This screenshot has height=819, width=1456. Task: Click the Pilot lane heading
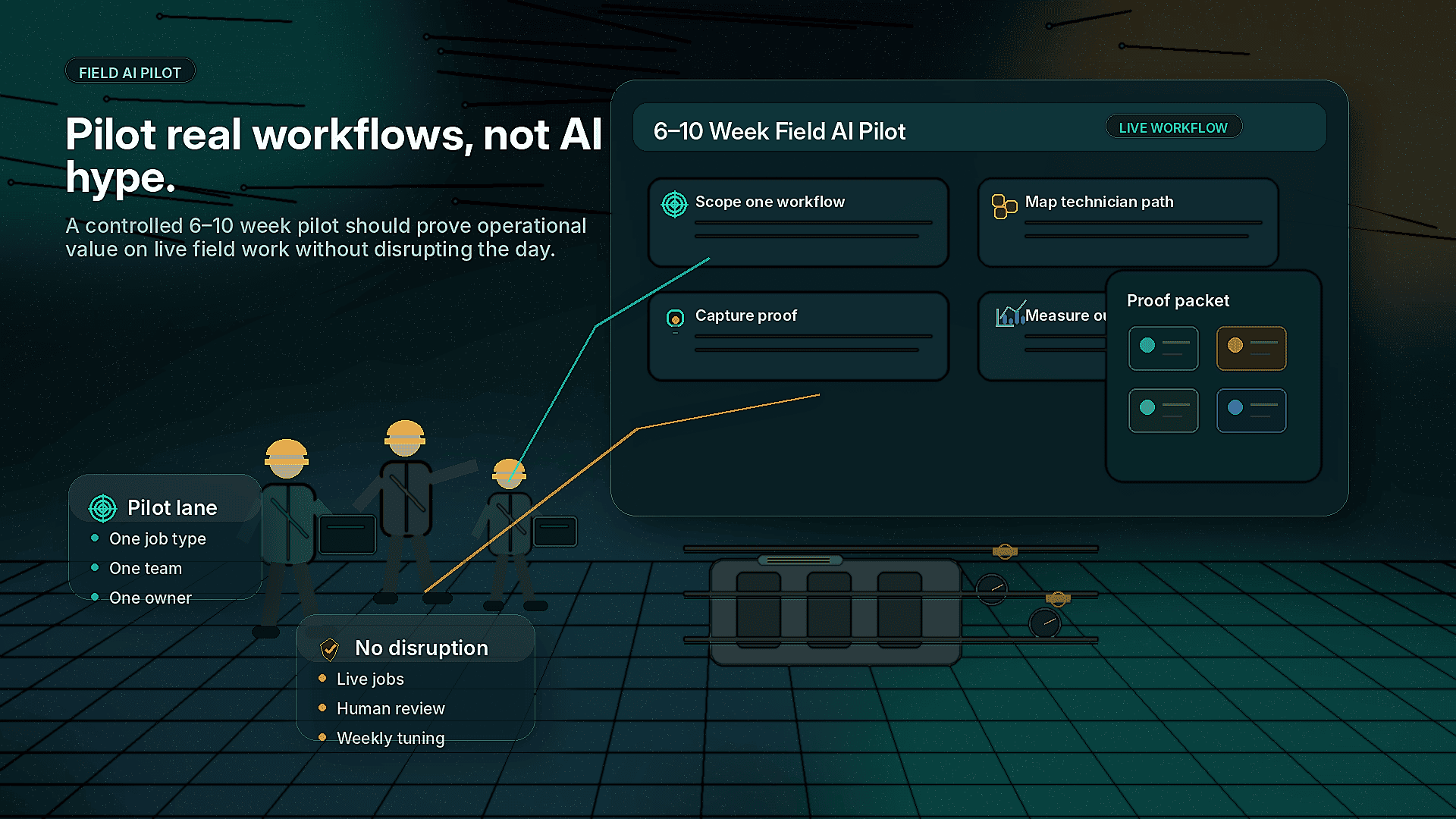tap(172, 507)
